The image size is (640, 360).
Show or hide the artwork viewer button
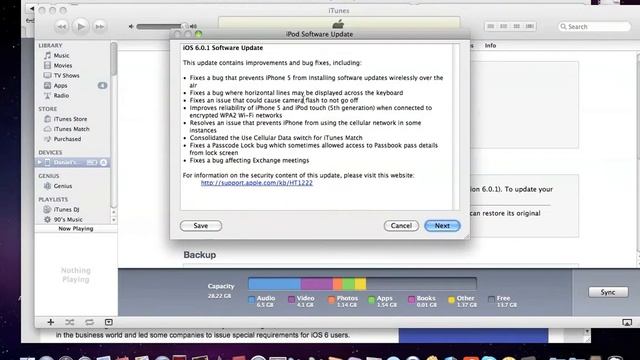click(x=109, y=322)
